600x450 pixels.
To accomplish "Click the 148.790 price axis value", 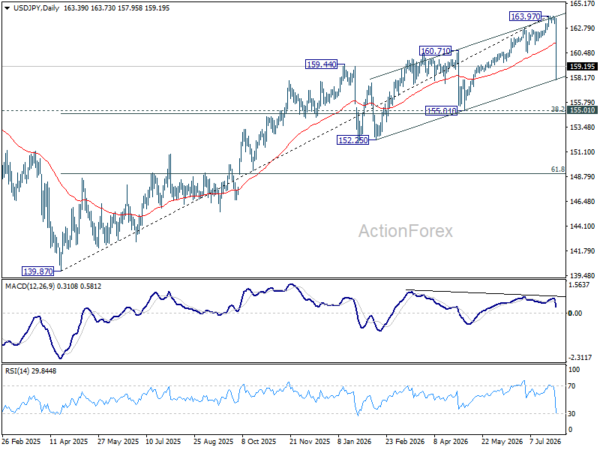I will click(582, 177).
